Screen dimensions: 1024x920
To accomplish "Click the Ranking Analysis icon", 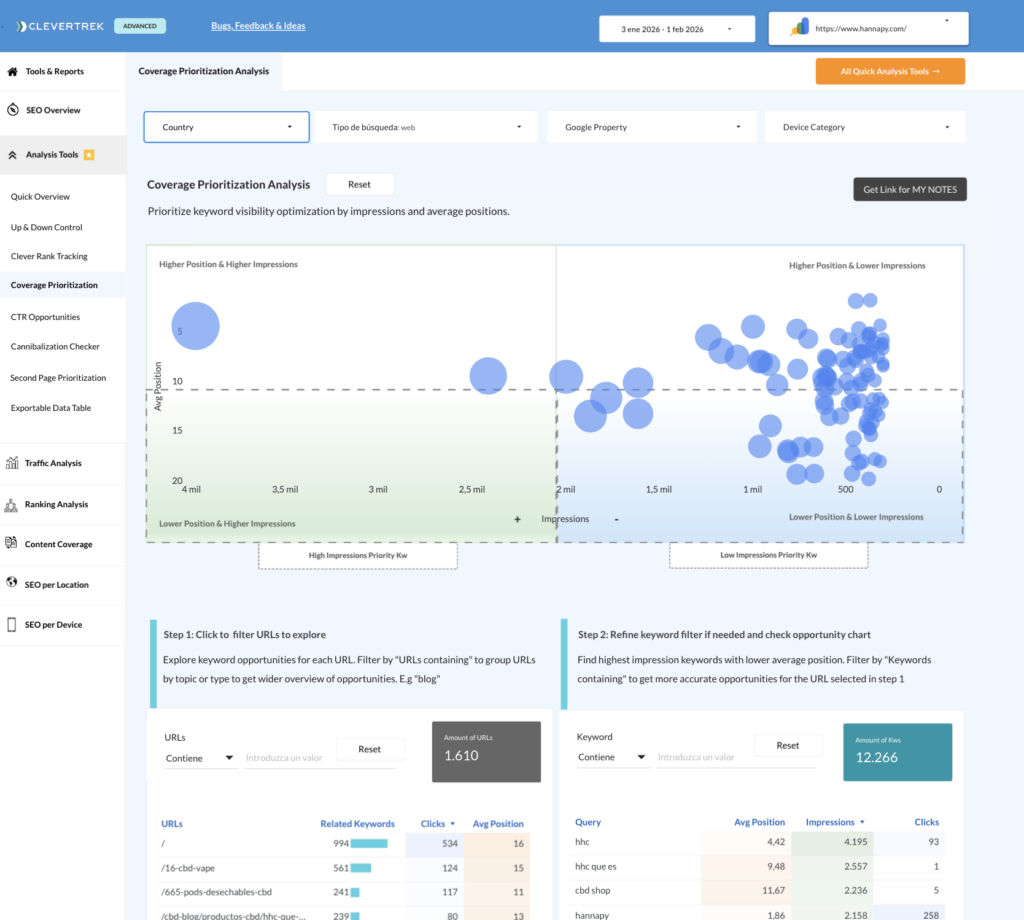I will point(13,505).
